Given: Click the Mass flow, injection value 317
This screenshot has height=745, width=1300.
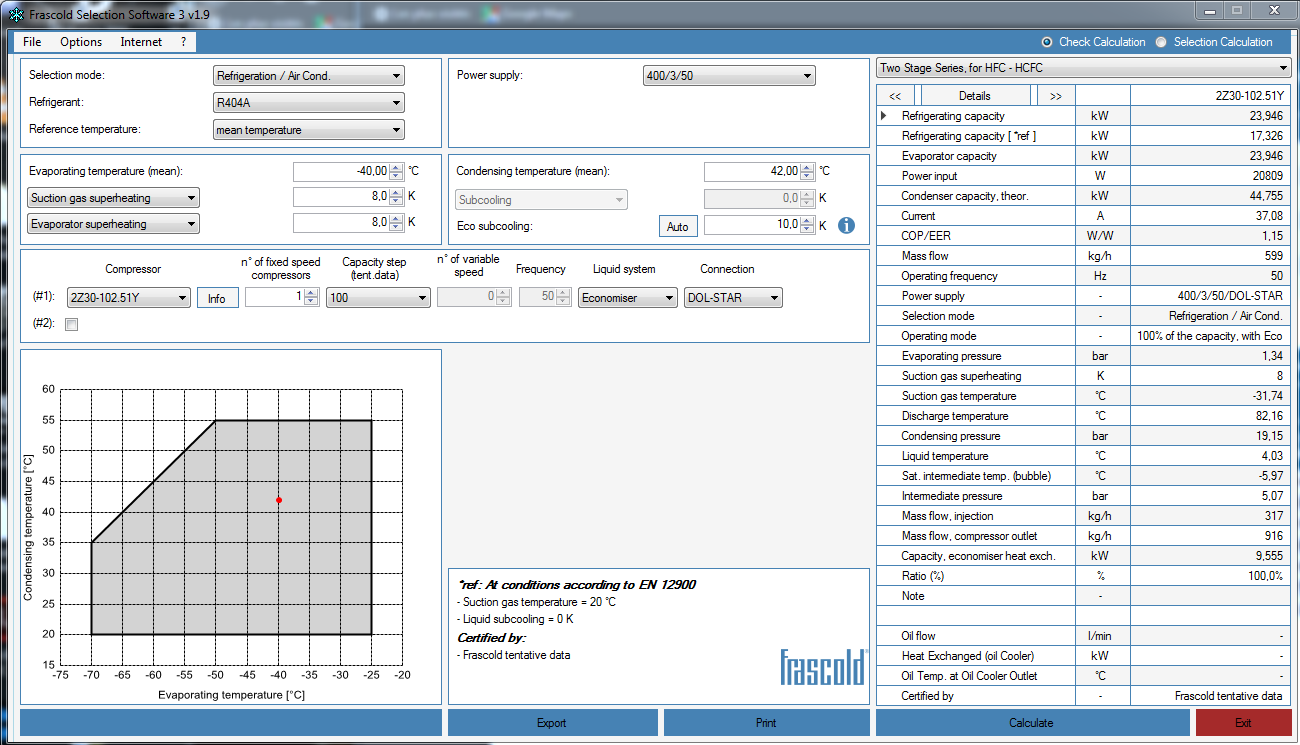Looking at the screenshot, I should click(1211, 516).
